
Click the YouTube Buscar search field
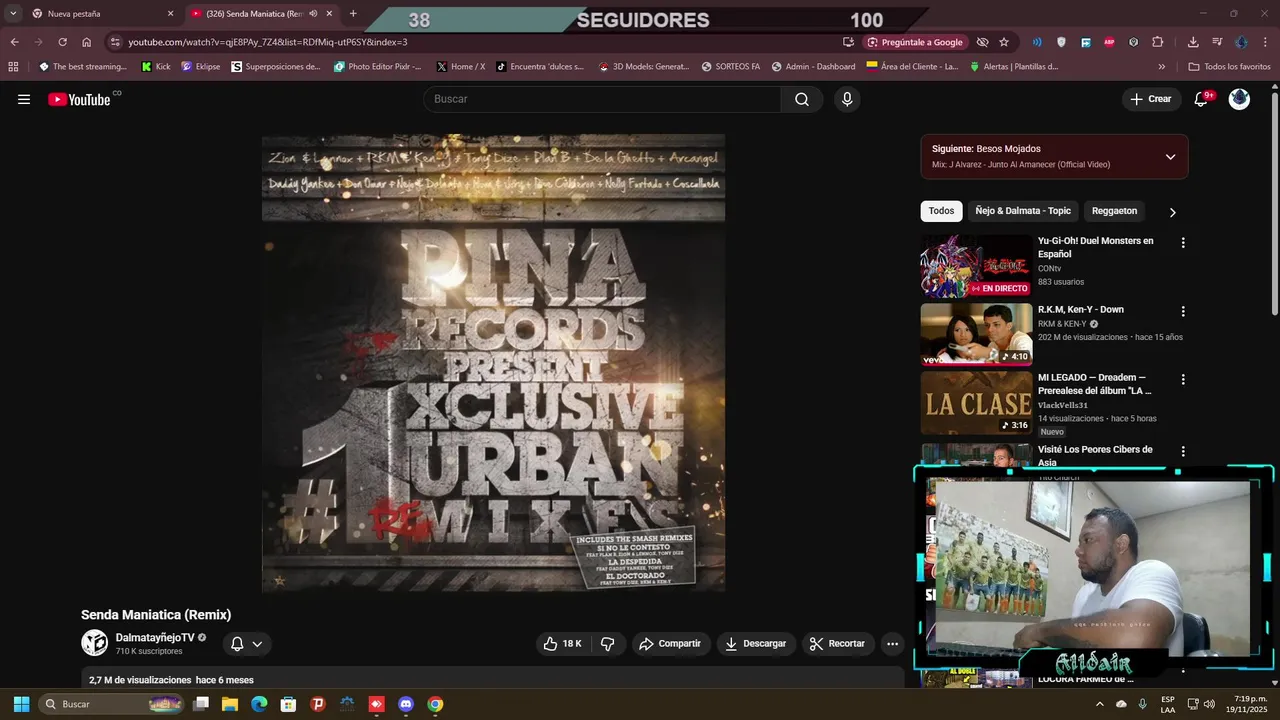[602, 99]
